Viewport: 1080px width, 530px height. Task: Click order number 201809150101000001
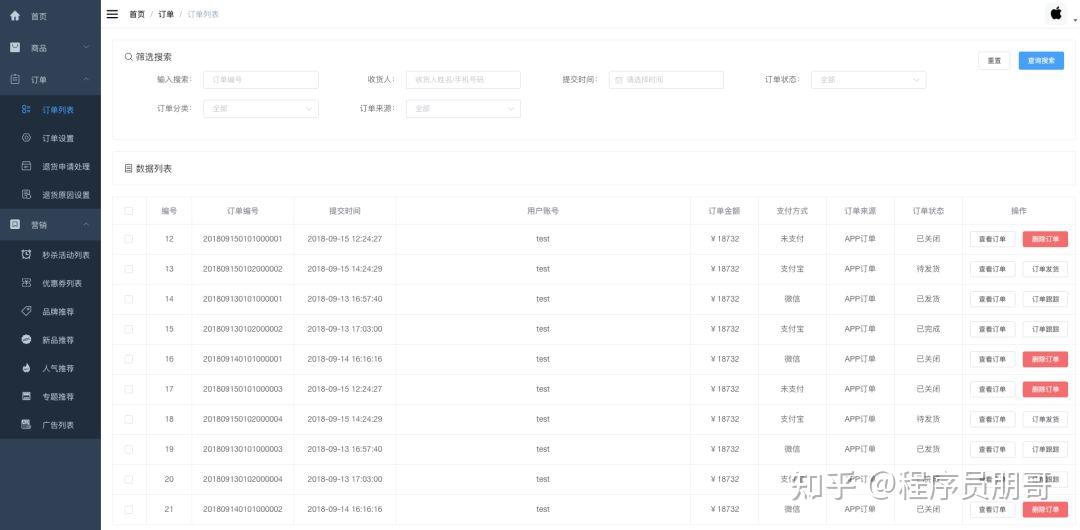pos(242,239)
